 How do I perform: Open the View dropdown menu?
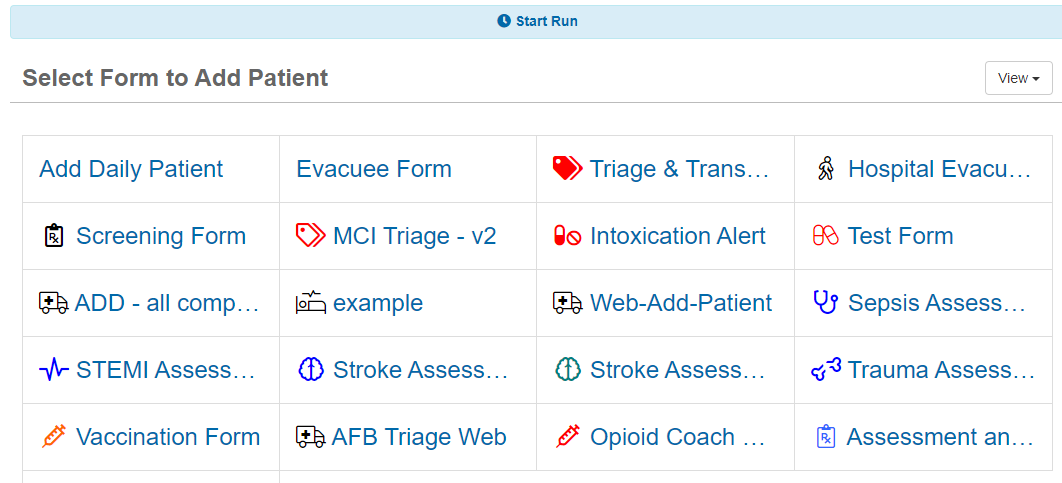[x=1018, y=78]
